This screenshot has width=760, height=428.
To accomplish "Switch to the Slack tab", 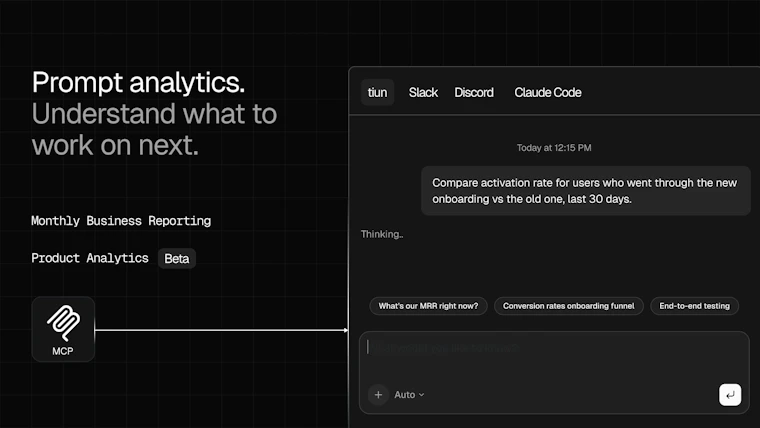I will click(423, 92).
